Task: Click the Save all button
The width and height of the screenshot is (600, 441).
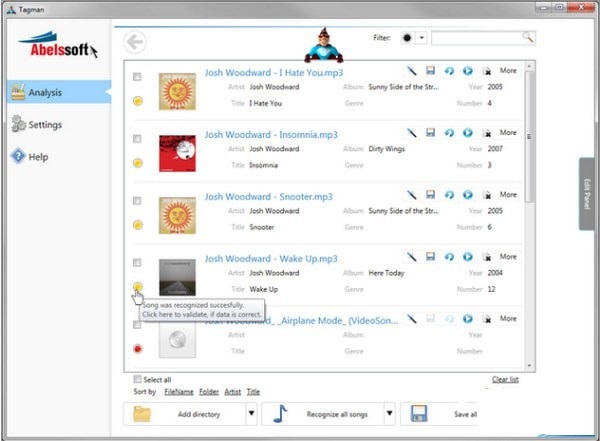Action: (x=439, y=414)
